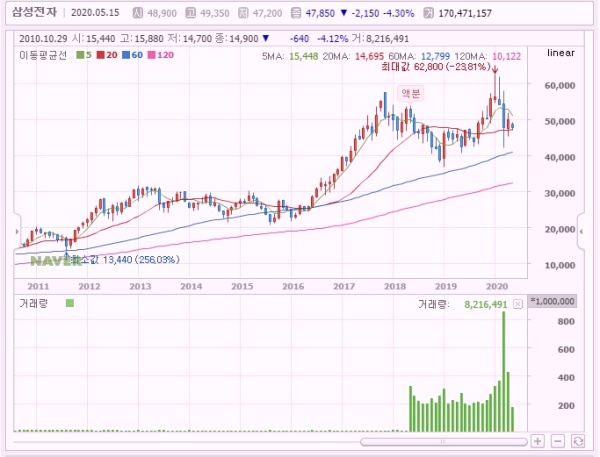Toggle the 60-day moving average swatch

tap(126, 55)
